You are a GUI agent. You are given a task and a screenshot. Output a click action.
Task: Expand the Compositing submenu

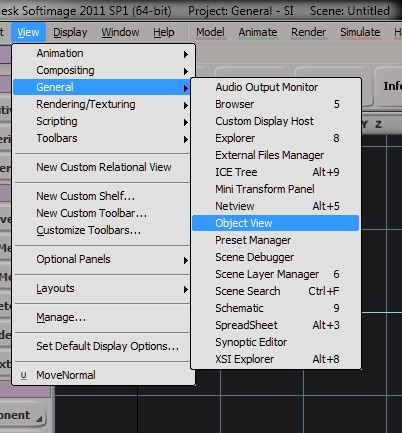[103, 70]
